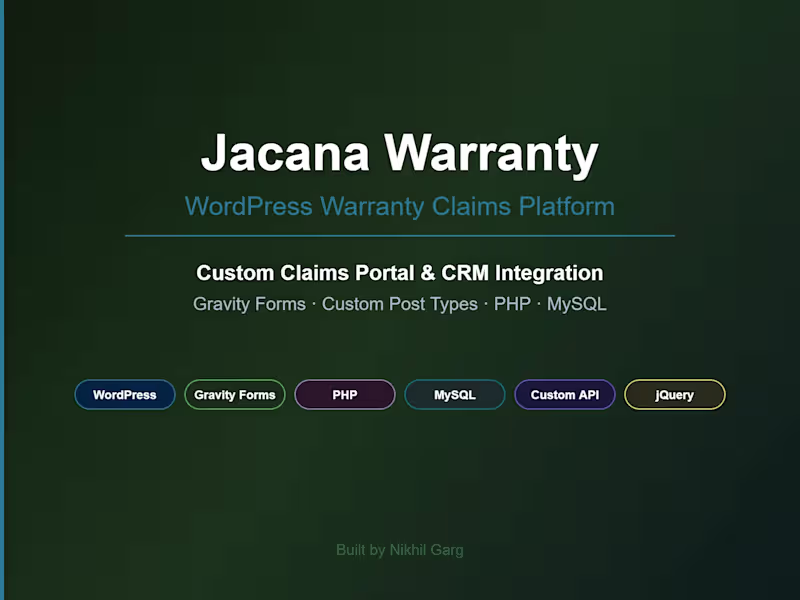
Task: Click the horizontal divider under the subtitle
Action: pos(399,234)
